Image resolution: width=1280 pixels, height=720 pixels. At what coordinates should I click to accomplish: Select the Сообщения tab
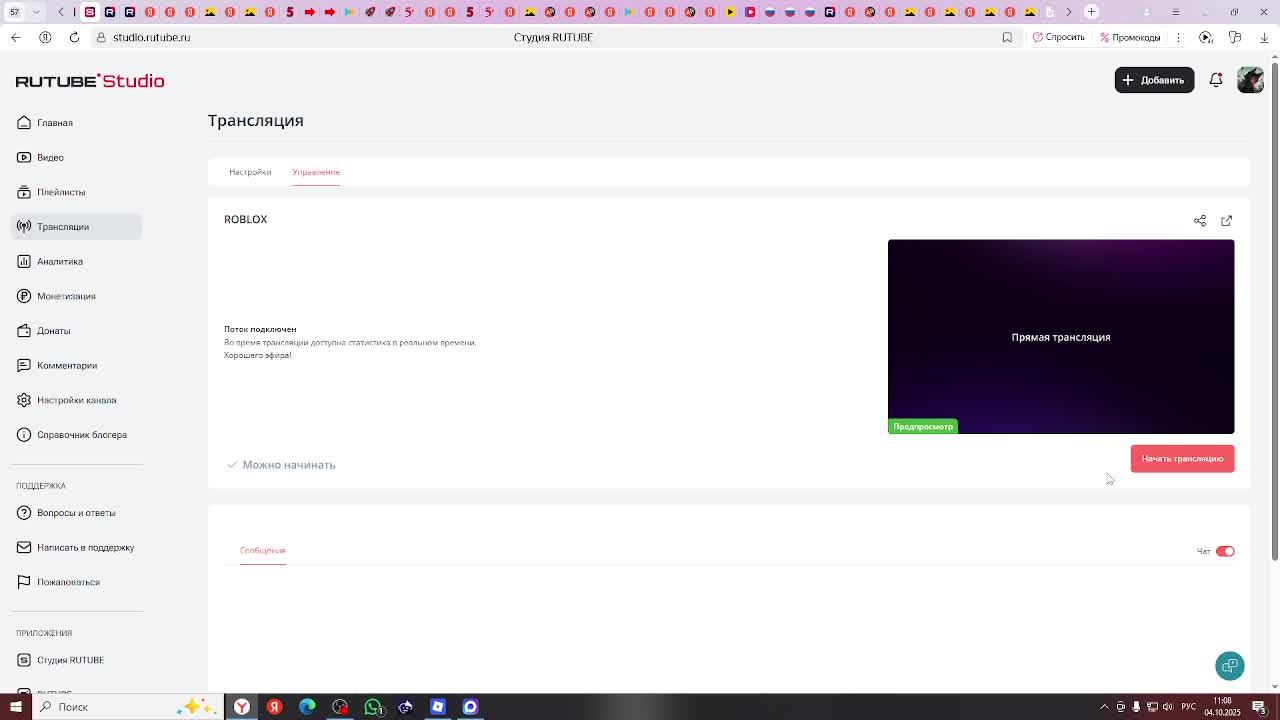tap(262, 551)
